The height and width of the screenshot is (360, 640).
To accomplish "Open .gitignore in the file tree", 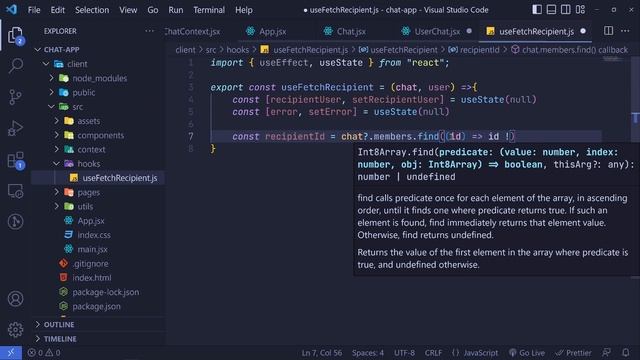I will 91,264.
